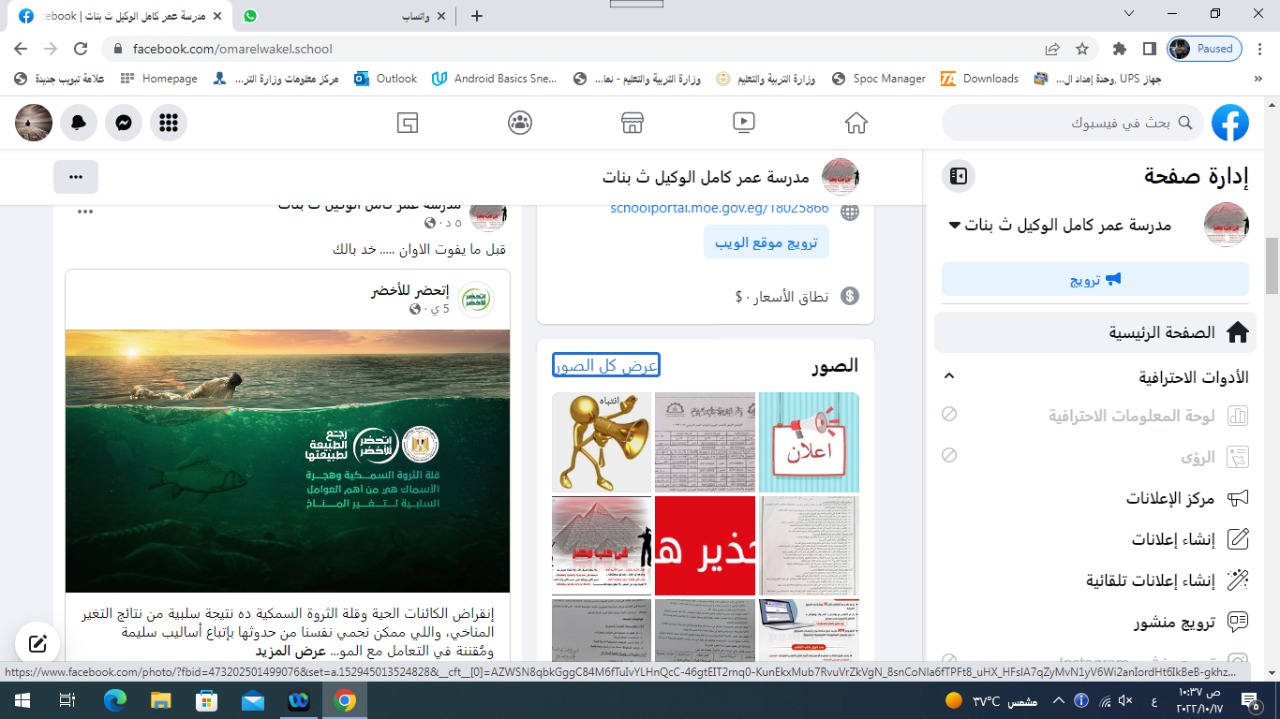1280x719 pixels.
Task: Open the Groups icon
Action: pyautogui.click(x=519, y=123)
